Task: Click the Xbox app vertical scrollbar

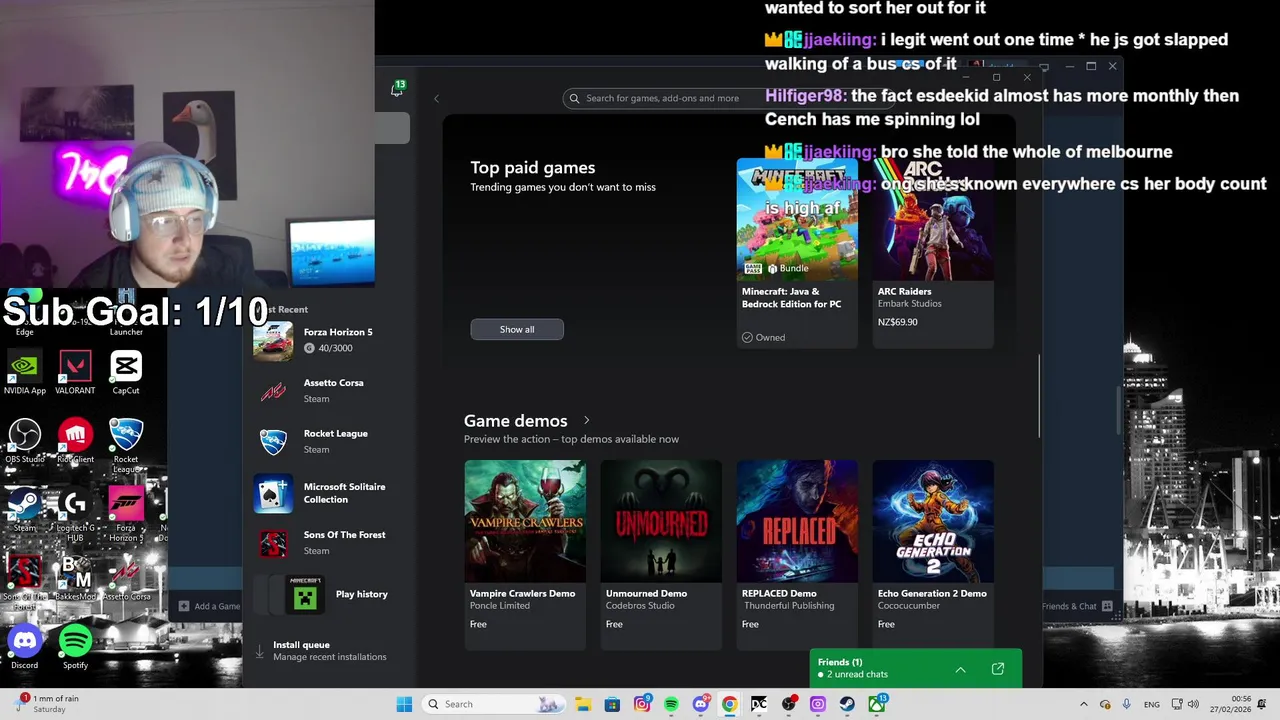Action: [x=1039, y=395]
